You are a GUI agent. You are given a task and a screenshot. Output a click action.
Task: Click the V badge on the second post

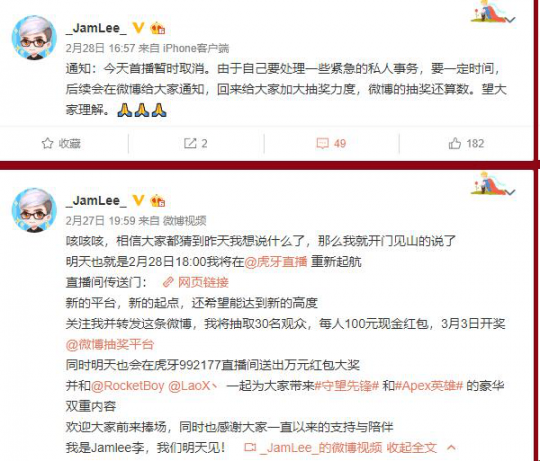138,200
